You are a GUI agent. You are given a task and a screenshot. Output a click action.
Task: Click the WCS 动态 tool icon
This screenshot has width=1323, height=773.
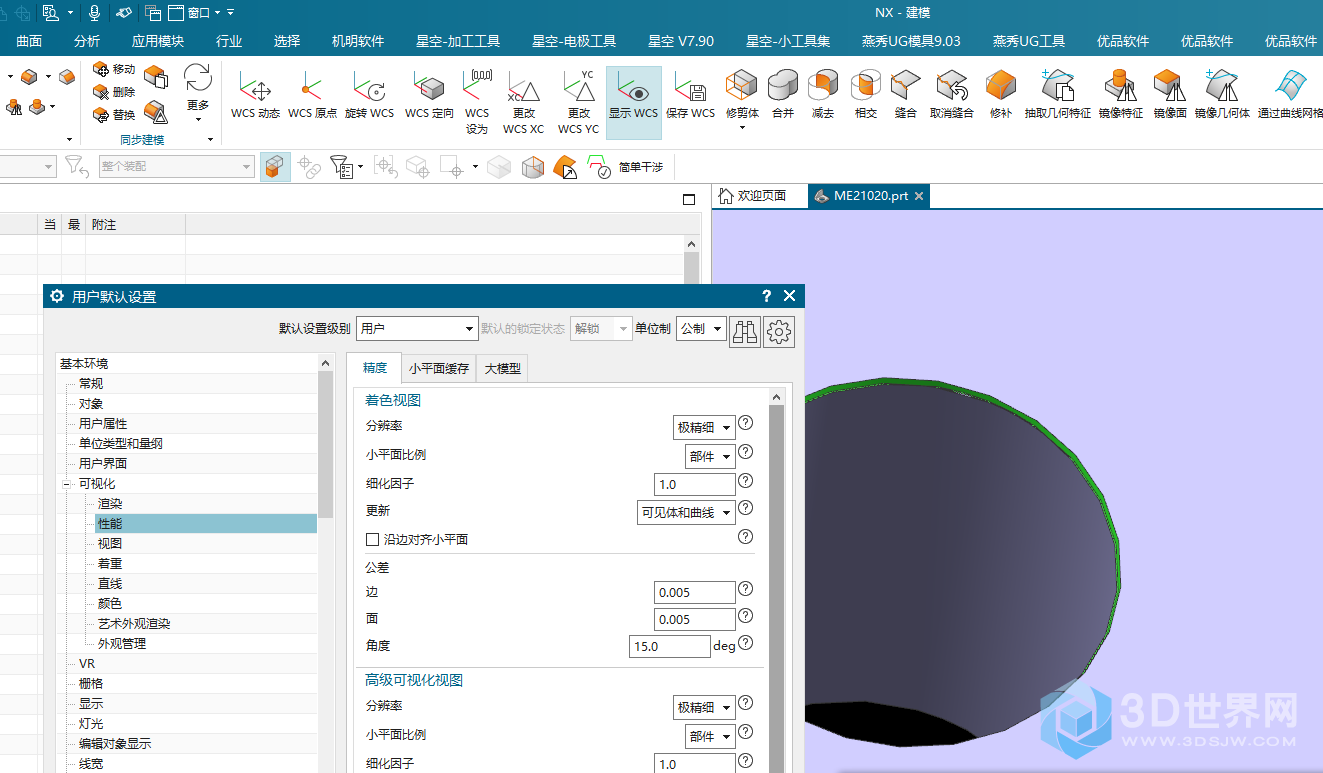click(255, 95)
